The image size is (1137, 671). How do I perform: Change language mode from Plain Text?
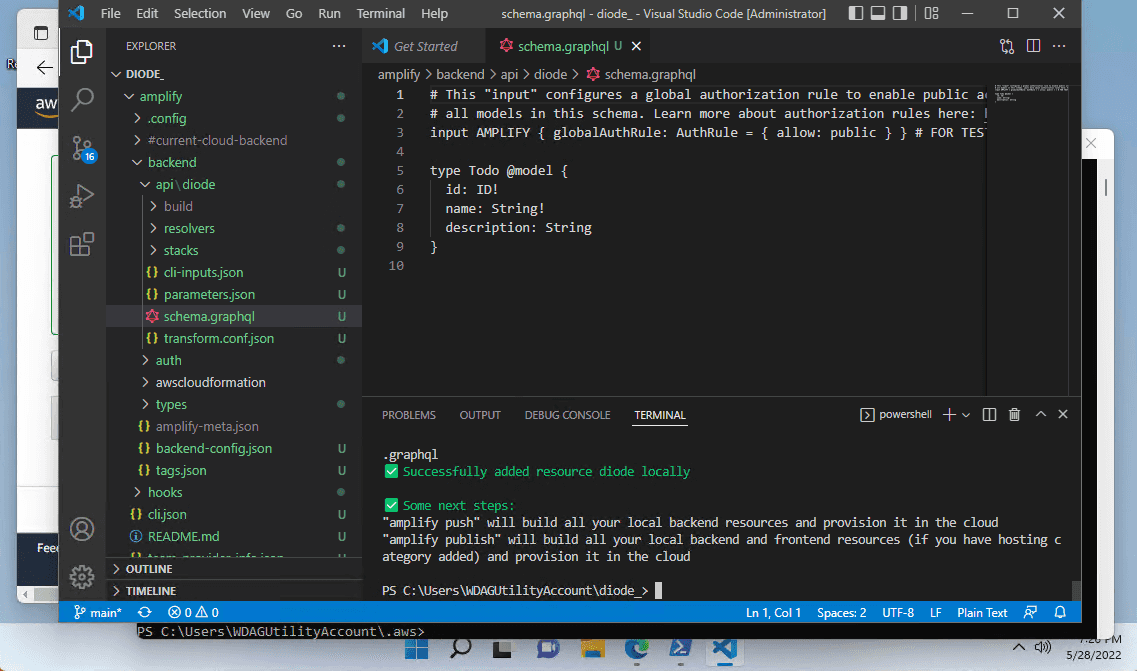982,612
